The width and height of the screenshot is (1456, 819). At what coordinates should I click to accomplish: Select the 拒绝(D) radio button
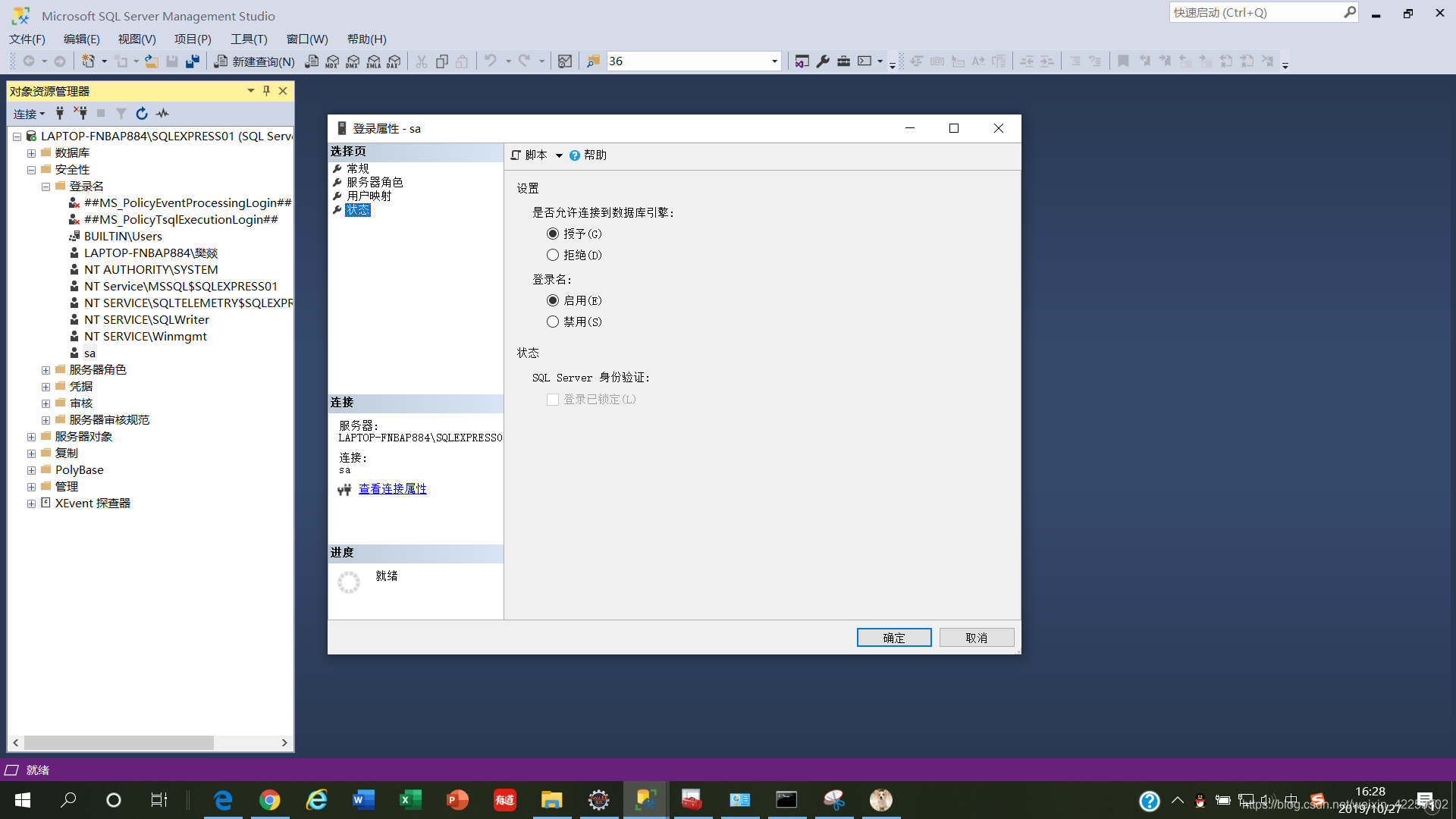coord(553,255)
